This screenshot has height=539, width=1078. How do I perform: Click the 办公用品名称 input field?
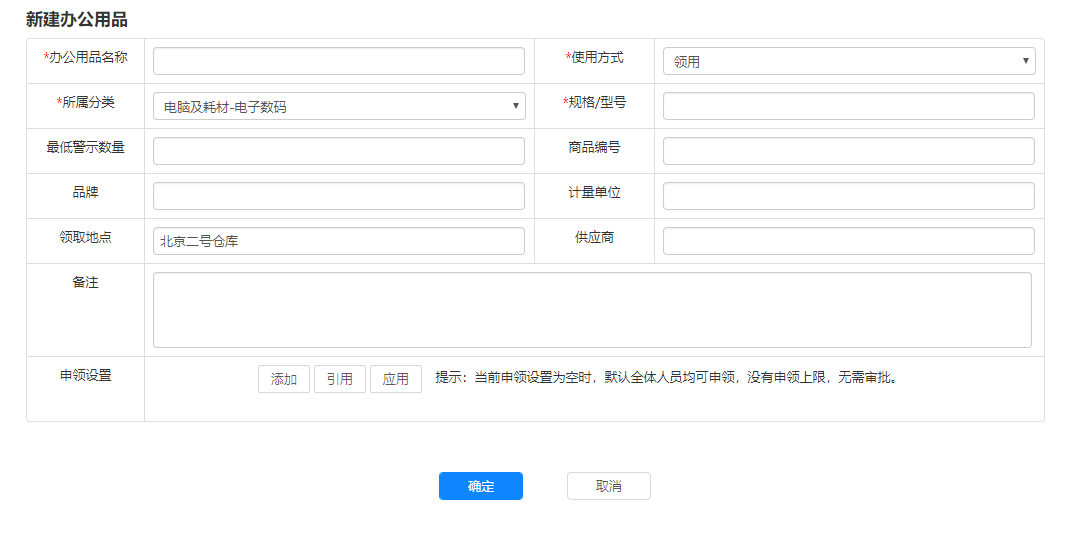[x=338, y=61]
